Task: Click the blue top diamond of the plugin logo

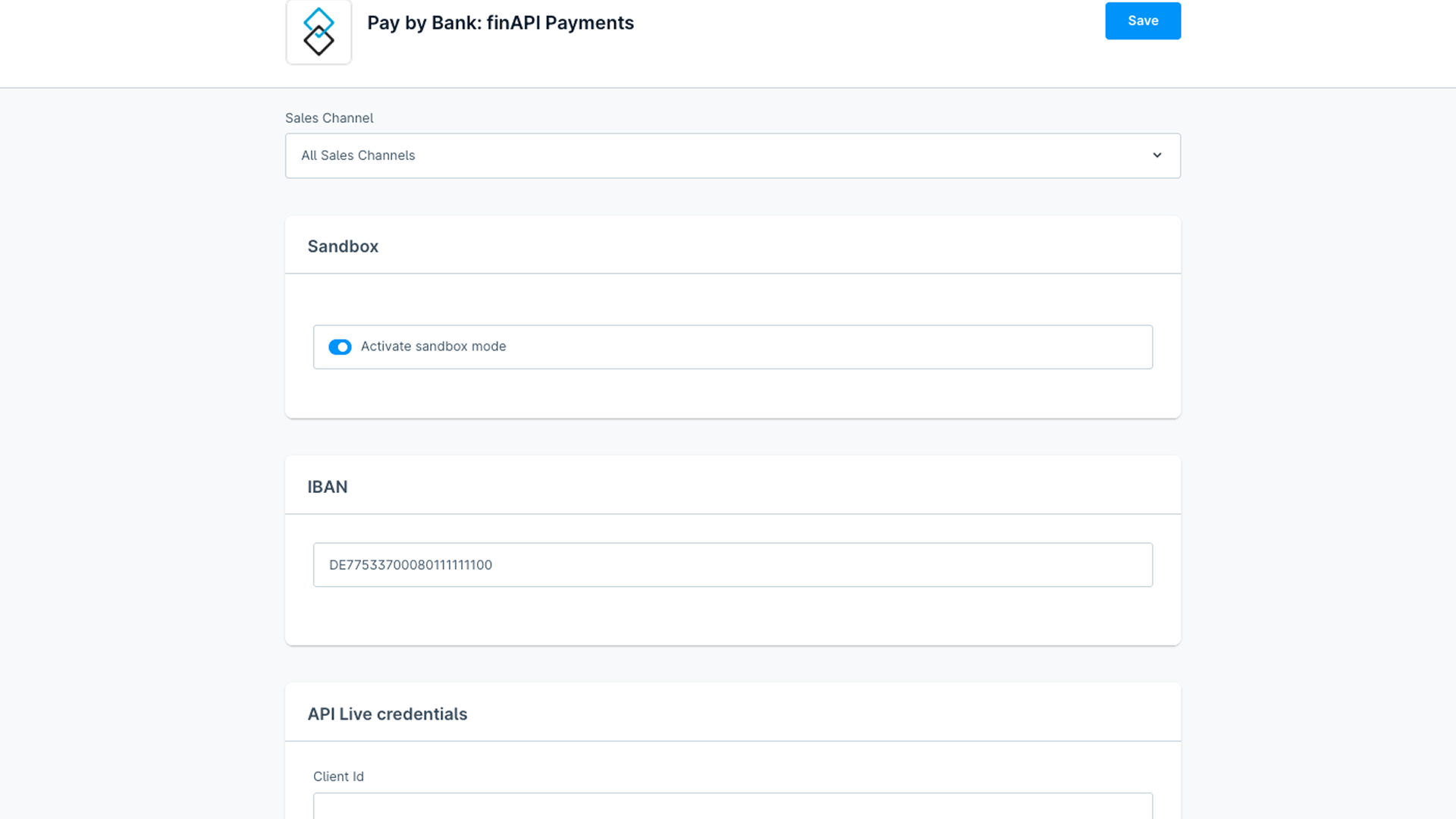Action: (x=318, y=20)
